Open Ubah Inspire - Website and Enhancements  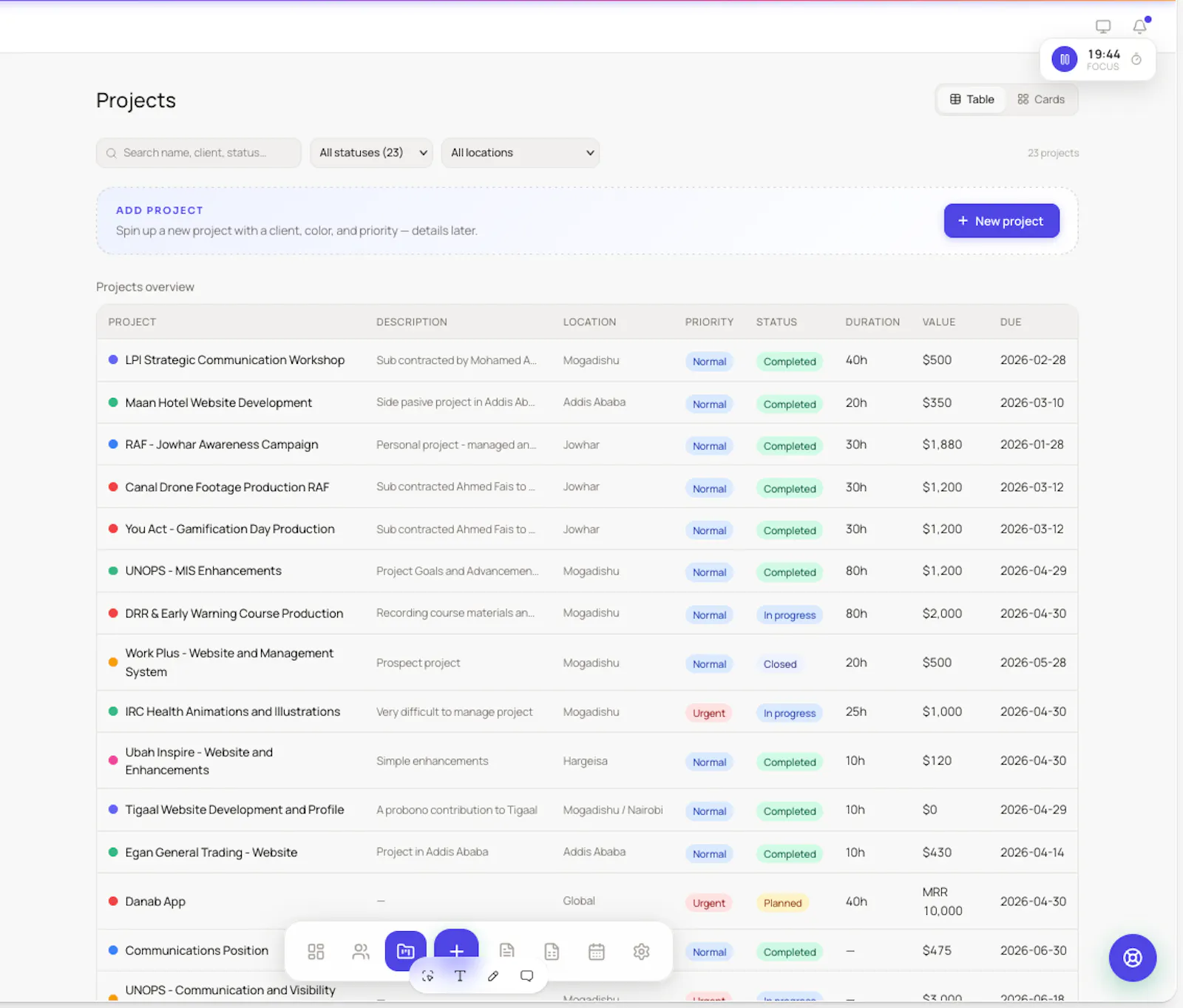point(199,760)
